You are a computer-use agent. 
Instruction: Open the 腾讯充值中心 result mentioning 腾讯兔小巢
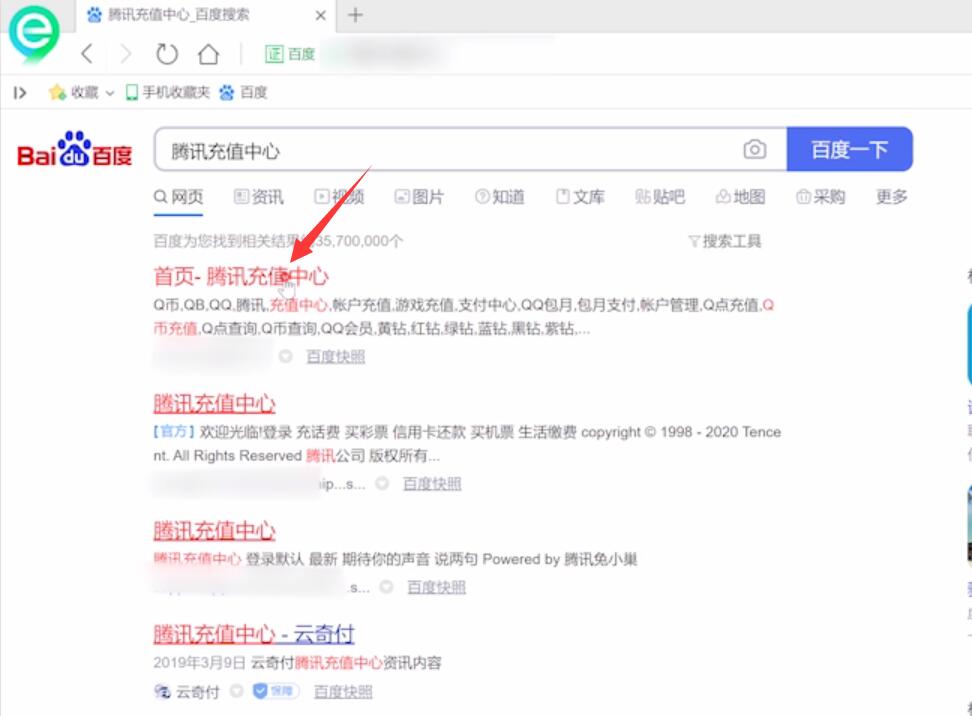(214, 531)
